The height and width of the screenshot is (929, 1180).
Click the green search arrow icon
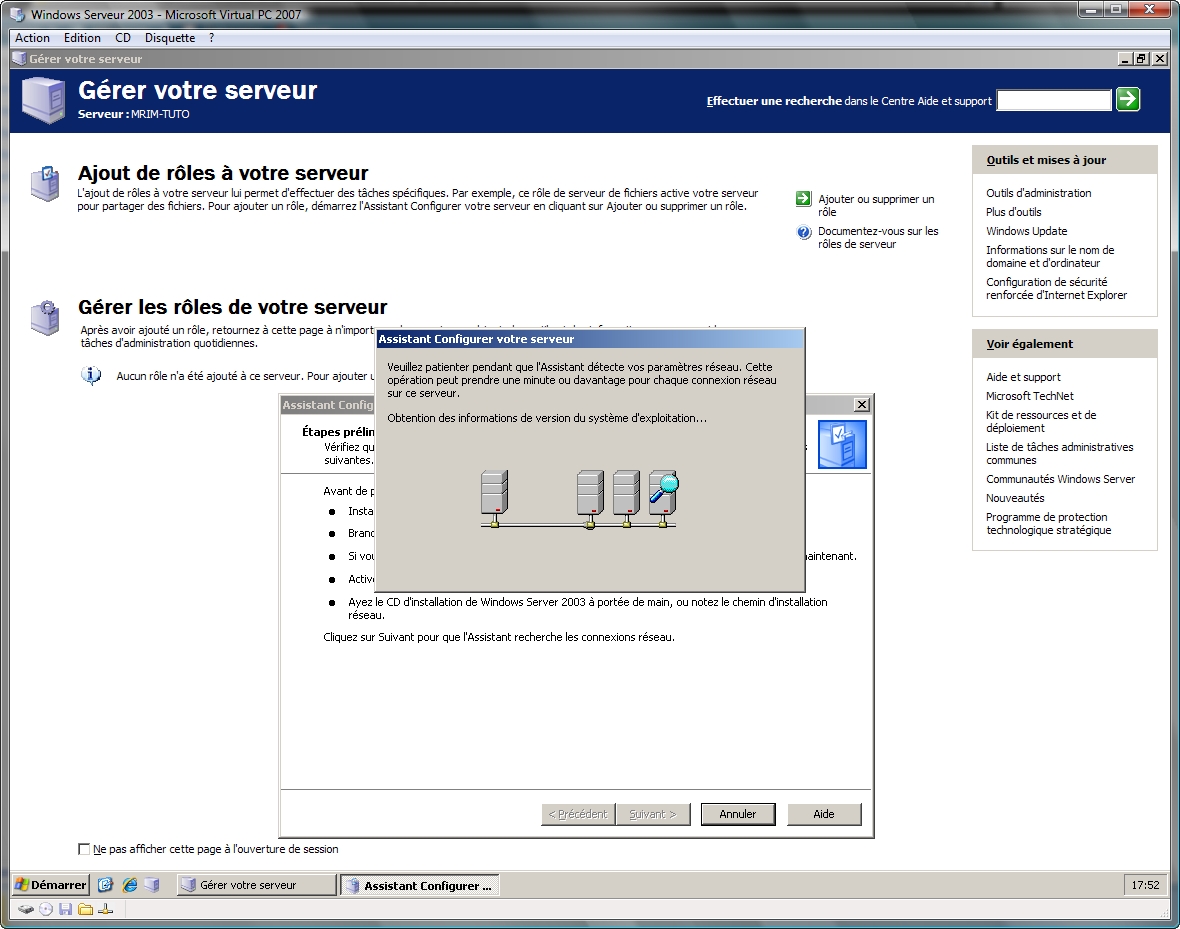[x=1127, y=99]
